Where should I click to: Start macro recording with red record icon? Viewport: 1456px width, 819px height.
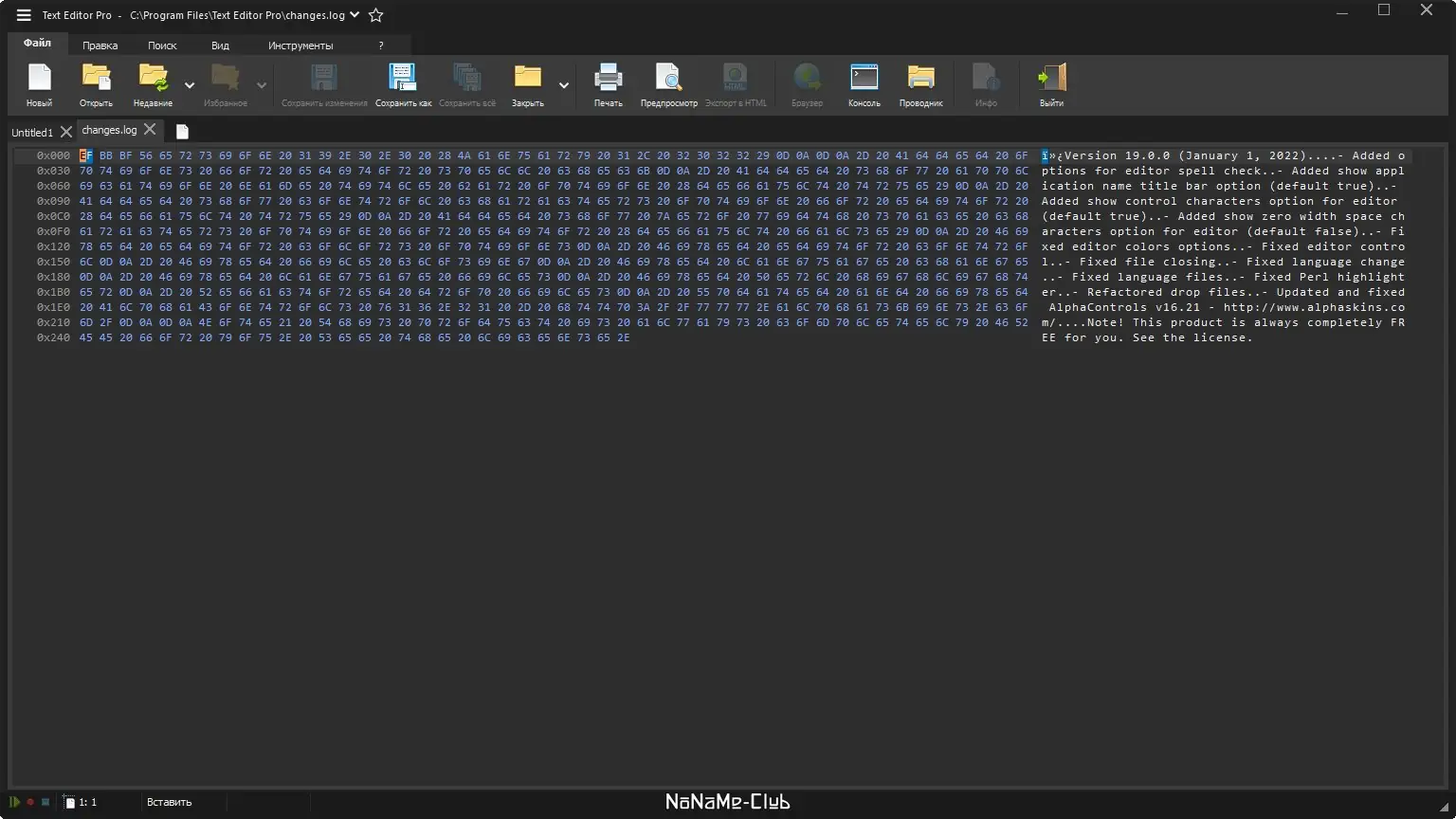(30, 802)
